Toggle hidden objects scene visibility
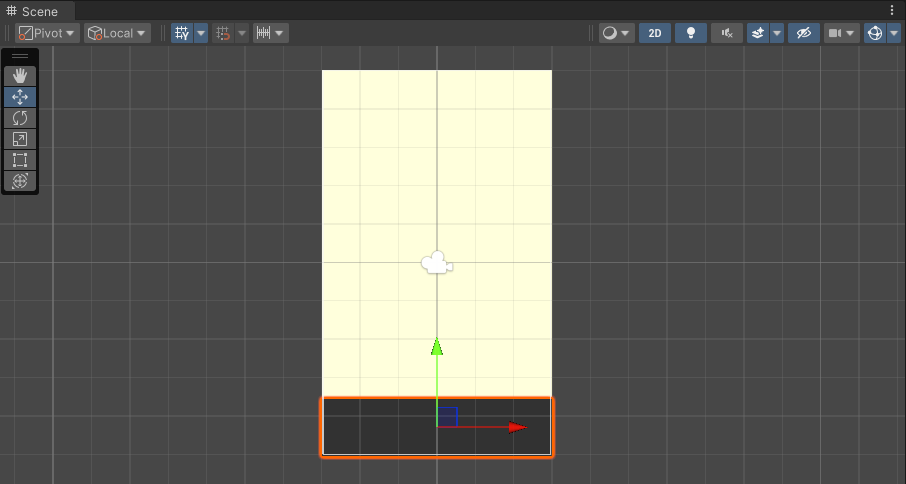This screenshot has height=484, width=906. (804, 33)
